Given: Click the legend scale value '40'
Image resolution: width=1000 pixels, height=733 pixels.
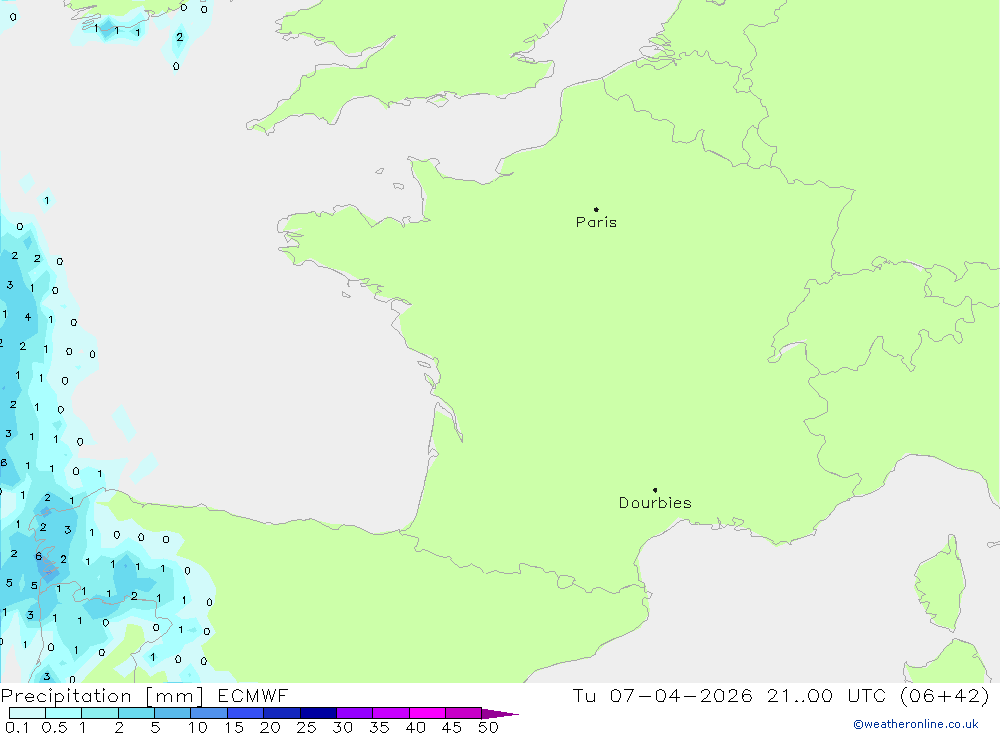Looking at the screenshot, I should coord(415,727).
